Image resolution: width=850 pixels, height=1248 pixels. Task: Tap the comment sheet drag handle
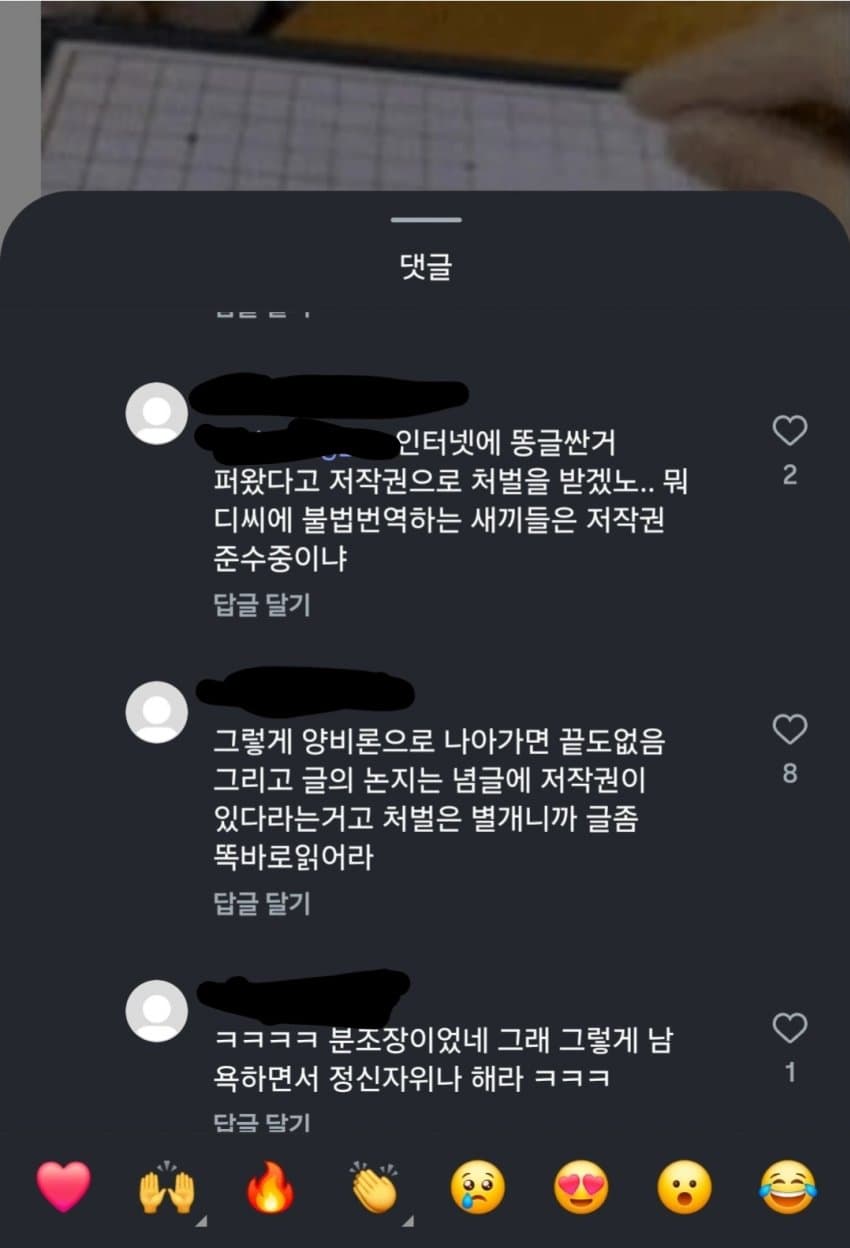(x=426, y=219)
